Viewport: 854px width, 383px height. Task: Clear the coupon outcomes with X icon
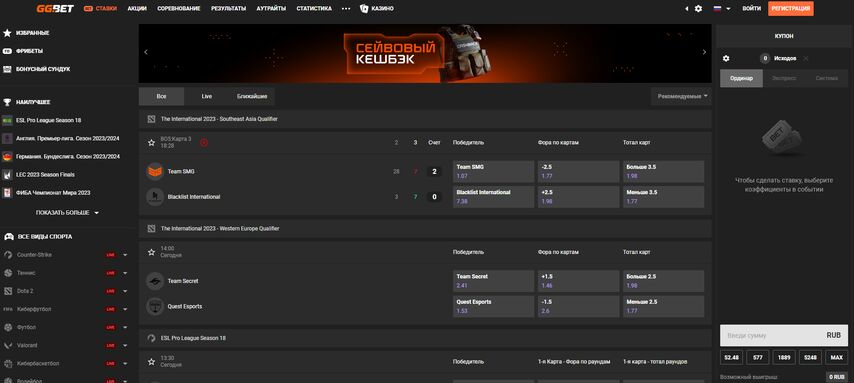click(x=806, y=58)
